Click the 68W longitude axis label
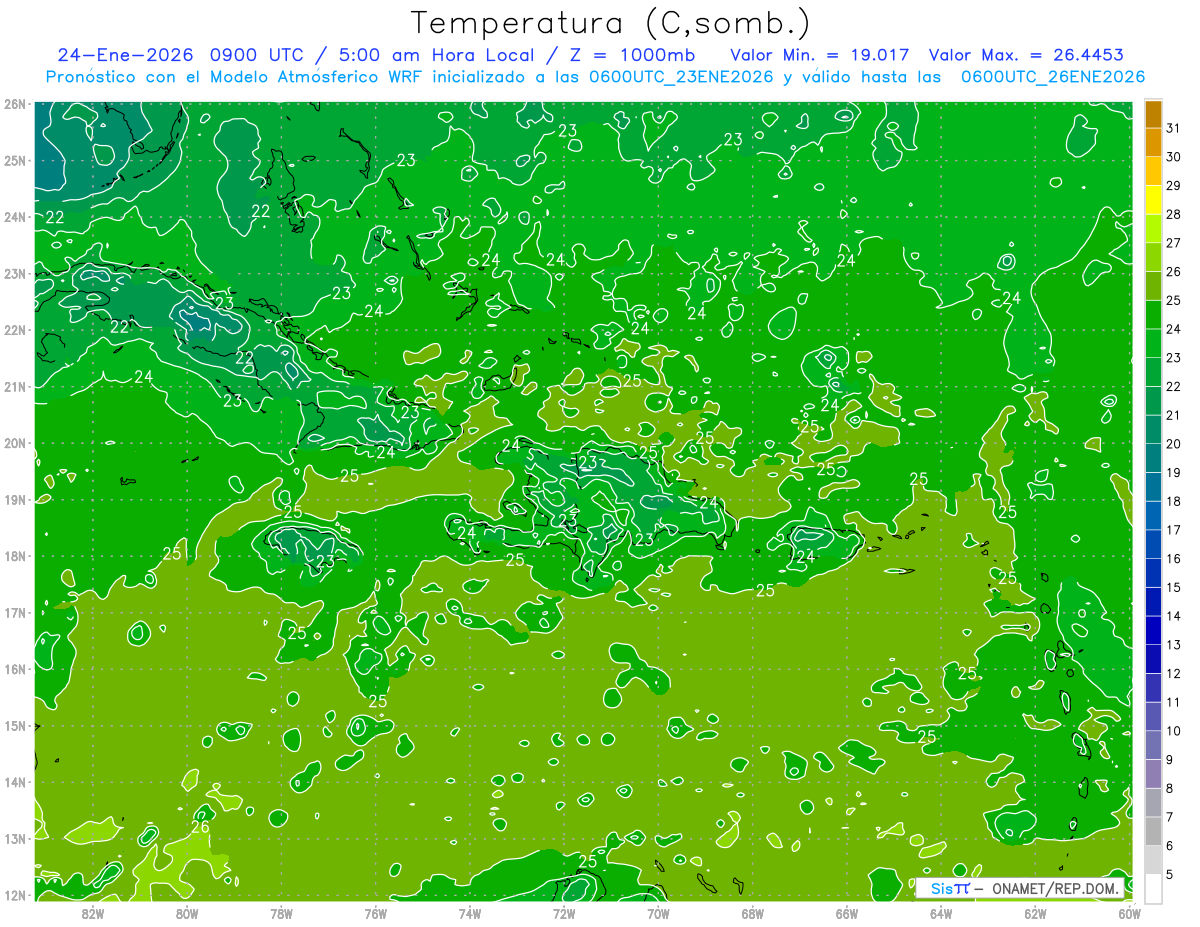Screen dimensions: 1200x927 753,913
